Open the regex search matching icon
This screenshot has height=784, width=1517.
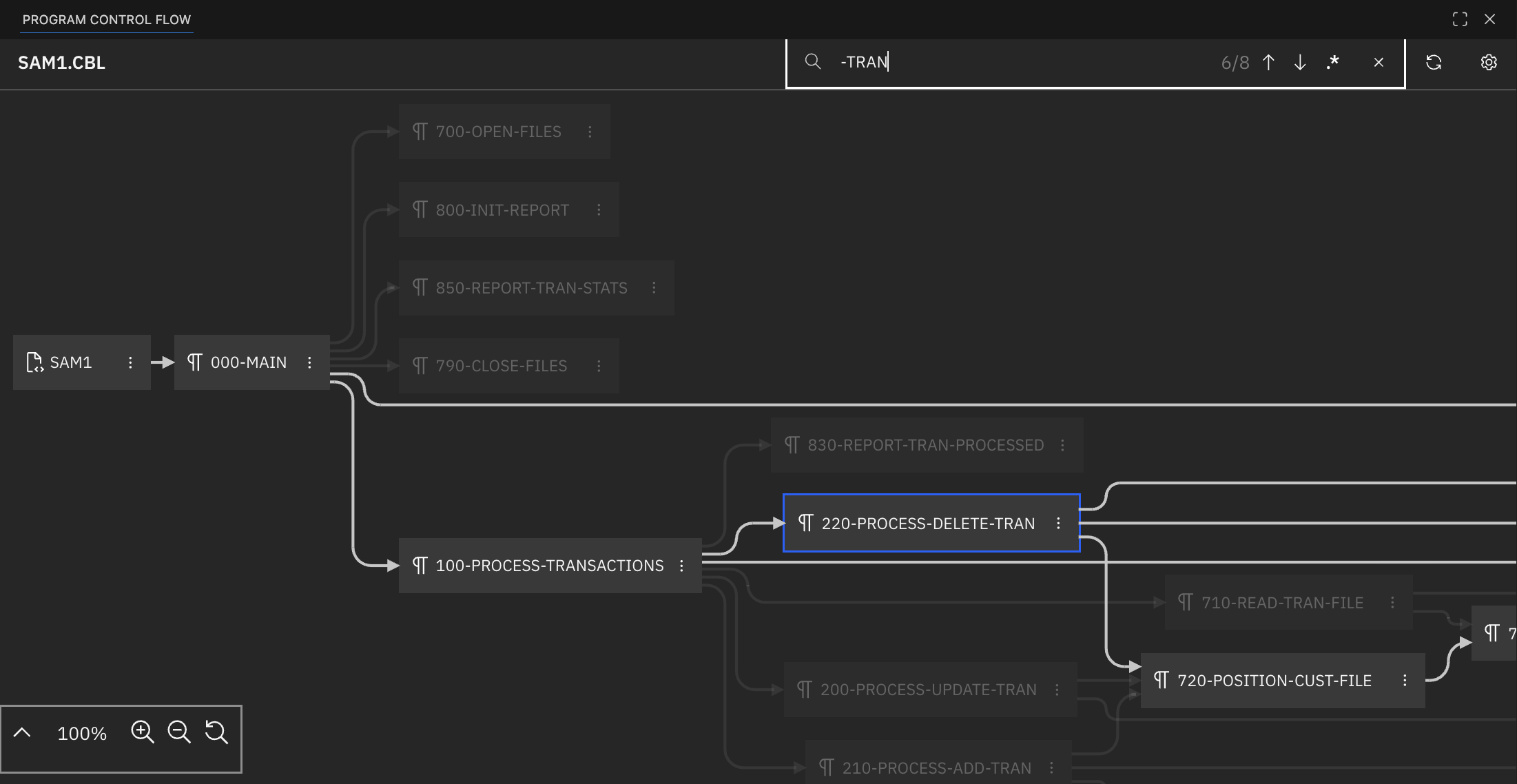(1332, 62)
